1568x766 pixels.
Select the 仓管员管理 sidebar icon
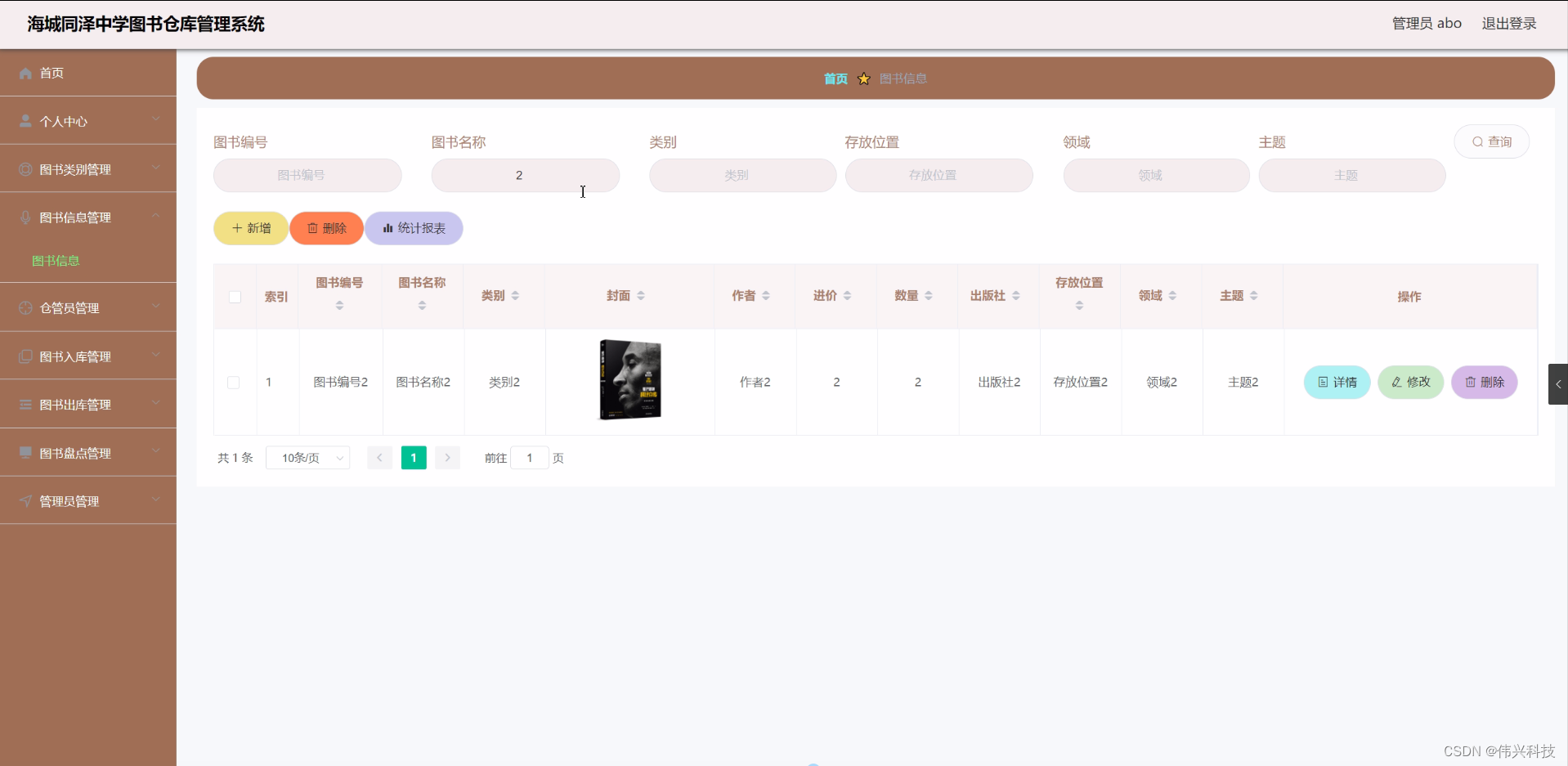pyautogui.click(x=25, y=307)
